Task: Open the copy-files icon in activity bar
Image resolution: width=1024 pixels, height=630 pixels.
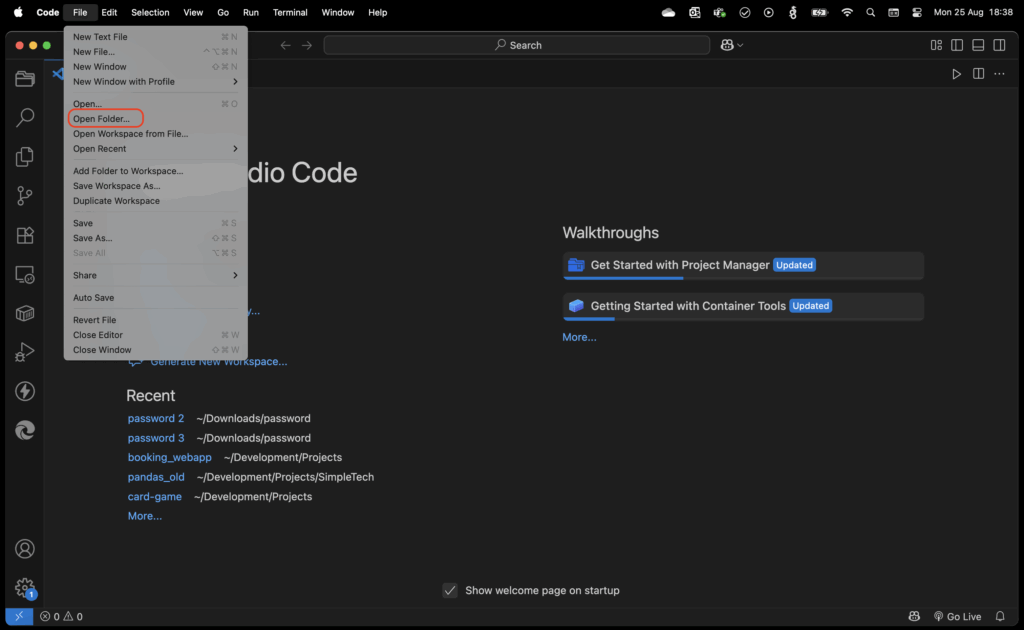Action: [25, 157]
